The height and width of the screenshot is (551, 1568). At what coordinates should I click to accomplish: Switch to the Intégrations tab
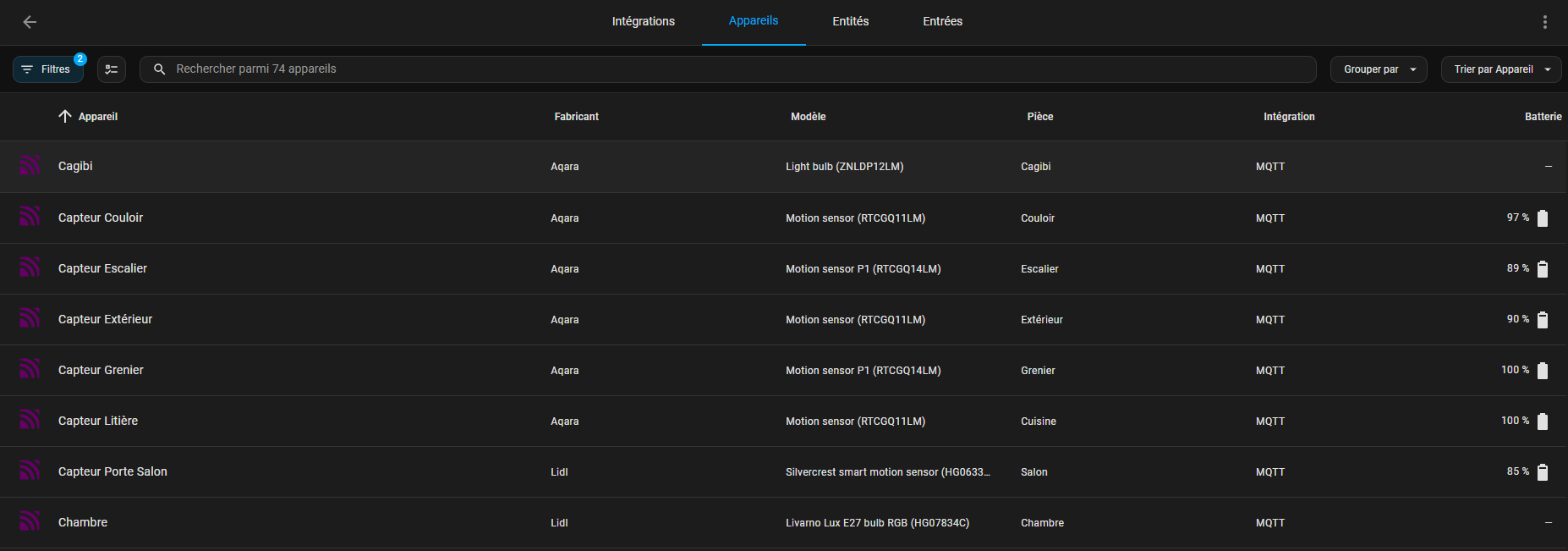pyautogui.click(x=643, y=22)
